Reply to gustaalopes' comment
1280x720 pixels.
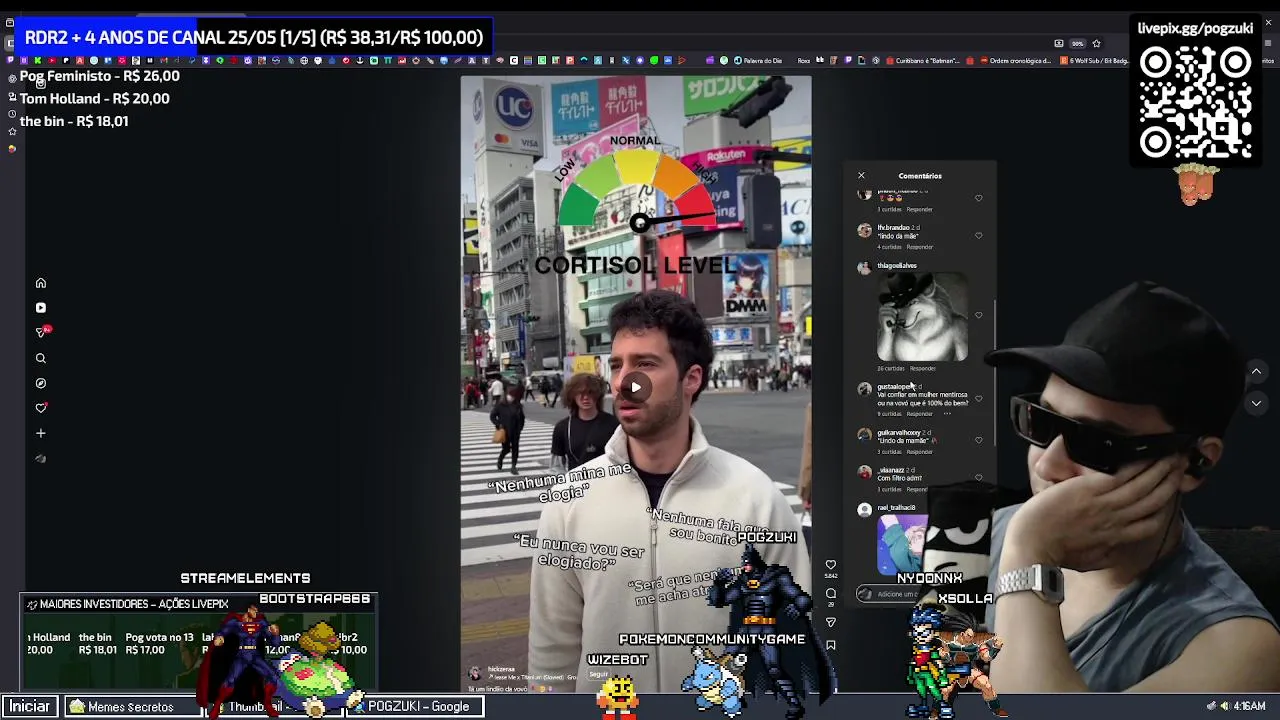pyautogui.click(x=919, y=414)
